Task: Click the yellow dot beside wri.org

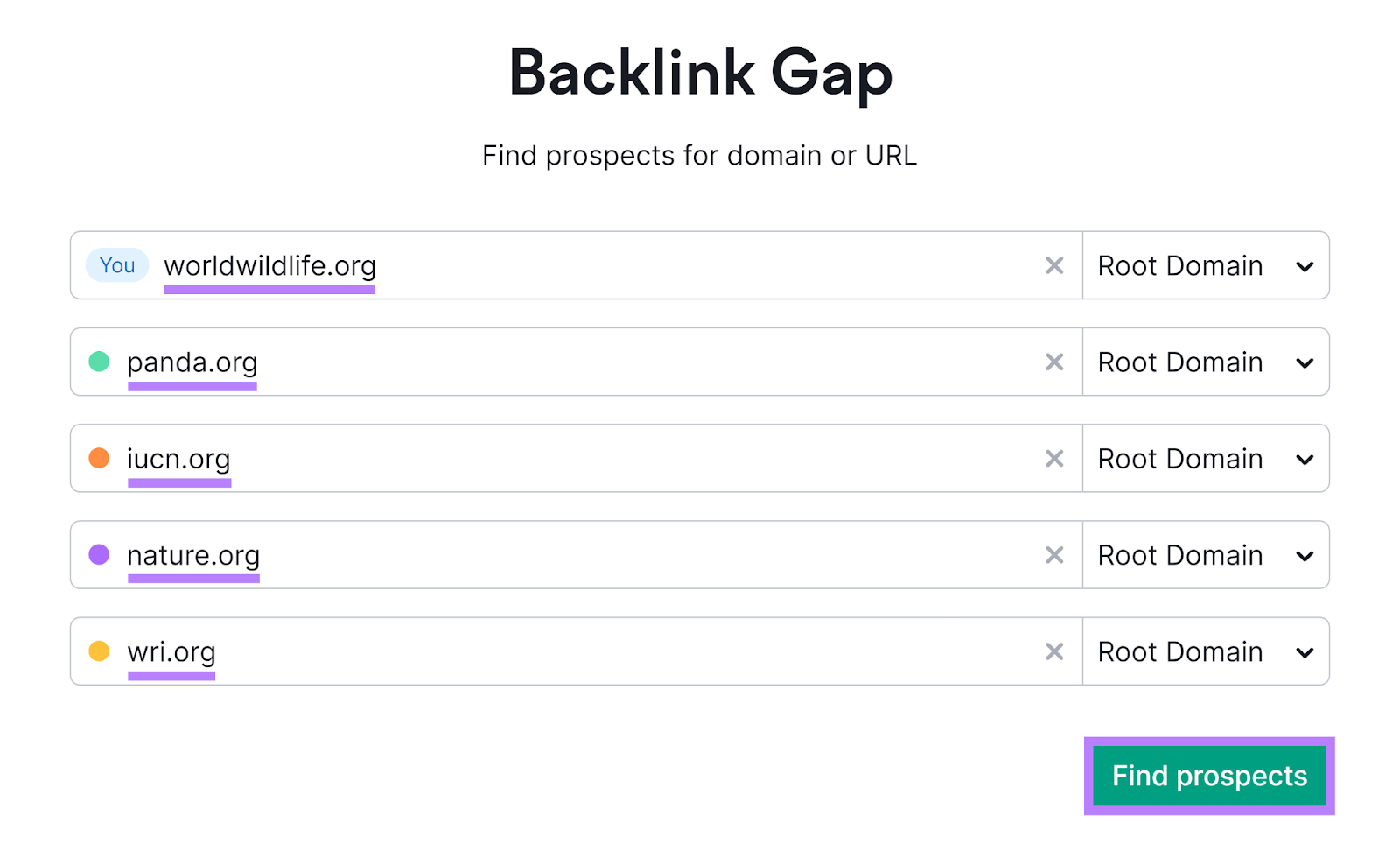Action: [x=98, y=651]
